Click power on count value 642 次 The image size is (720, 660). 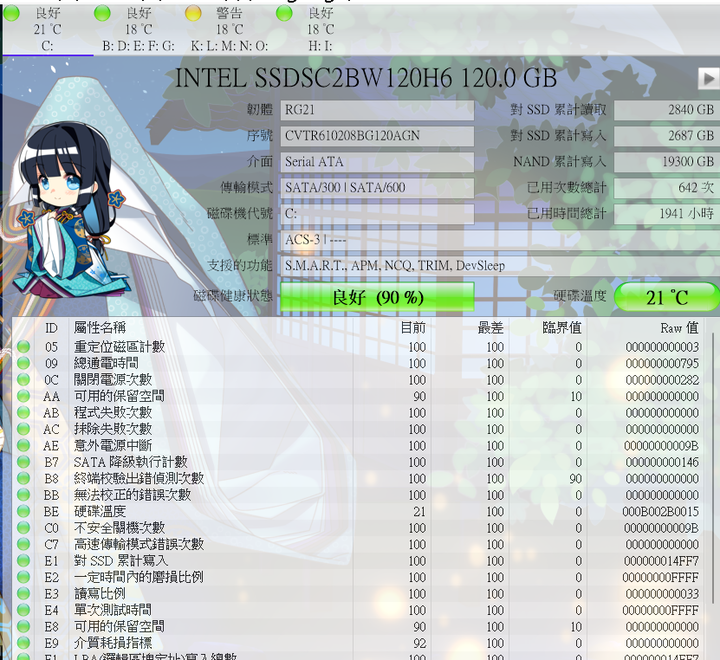(x=667, y=188)
